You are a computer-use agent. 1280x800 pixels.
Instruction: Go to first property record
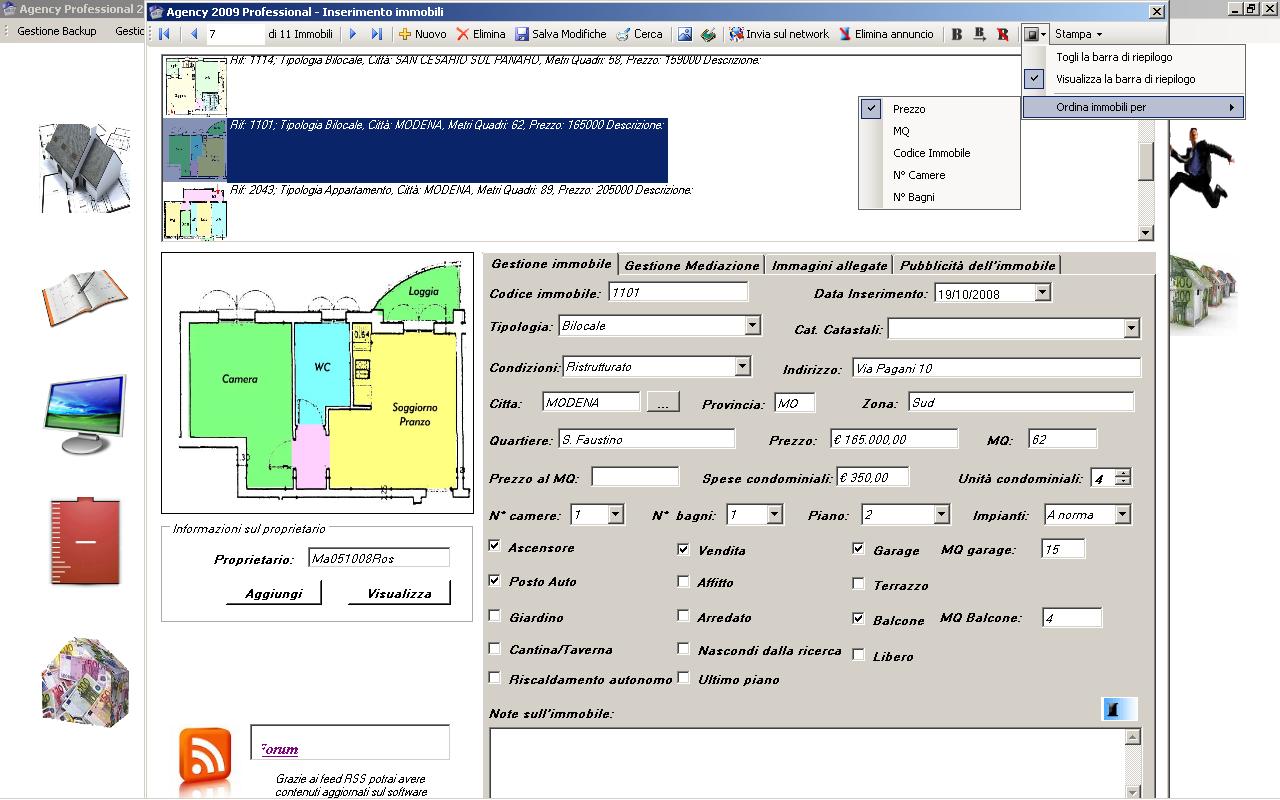[x=164, y=34]
